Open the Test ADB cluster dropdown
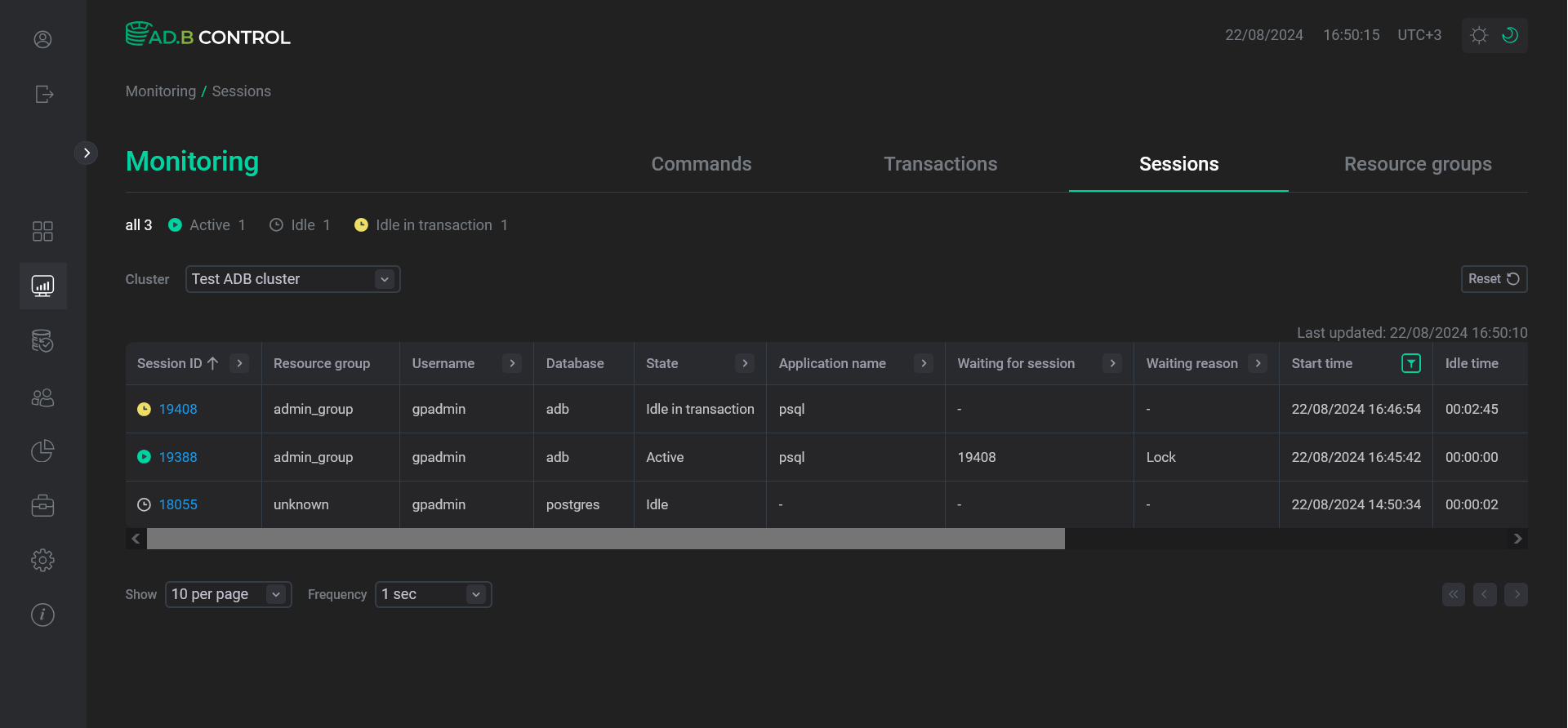Viewport: 1568px width, 728px height. tap(292, 279)
